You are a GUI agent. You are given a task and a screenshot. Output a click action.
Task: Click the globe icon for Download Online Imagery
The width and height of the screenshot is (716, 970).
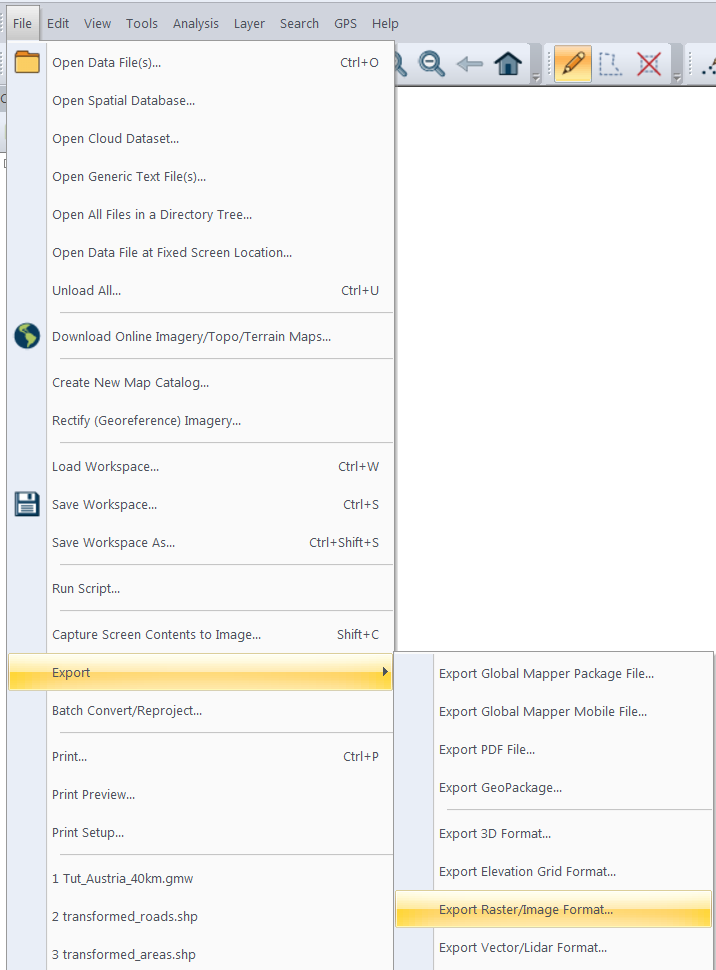[27, 336]
